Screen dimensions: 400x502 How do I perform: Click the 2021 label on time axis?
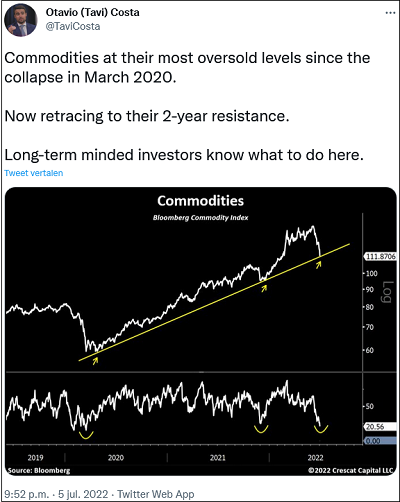coord(218,458)
